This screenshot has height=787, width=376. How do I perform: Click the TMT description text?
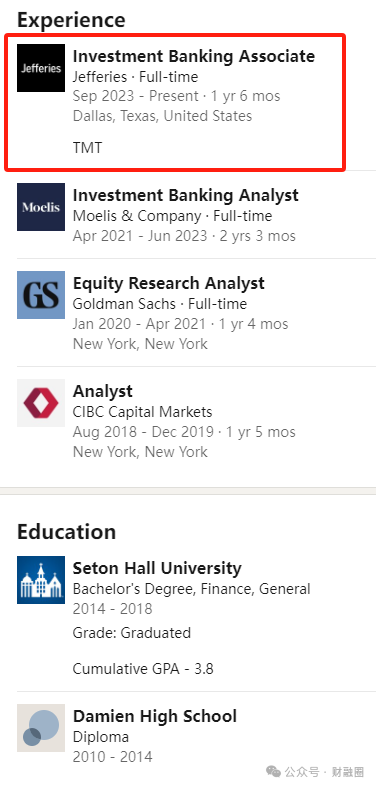[x=87, y=148]
